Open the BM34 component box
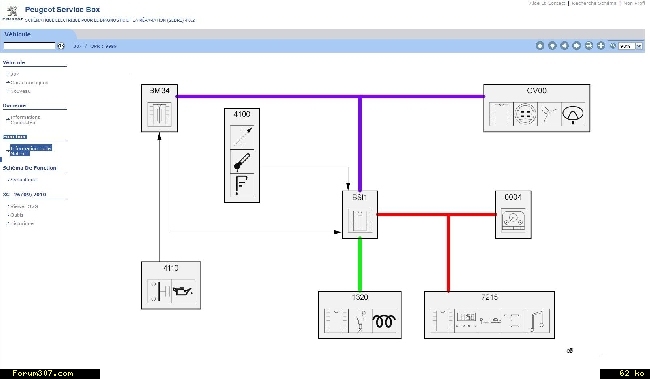Screen dimensions: 650x379 coord(160,108)
